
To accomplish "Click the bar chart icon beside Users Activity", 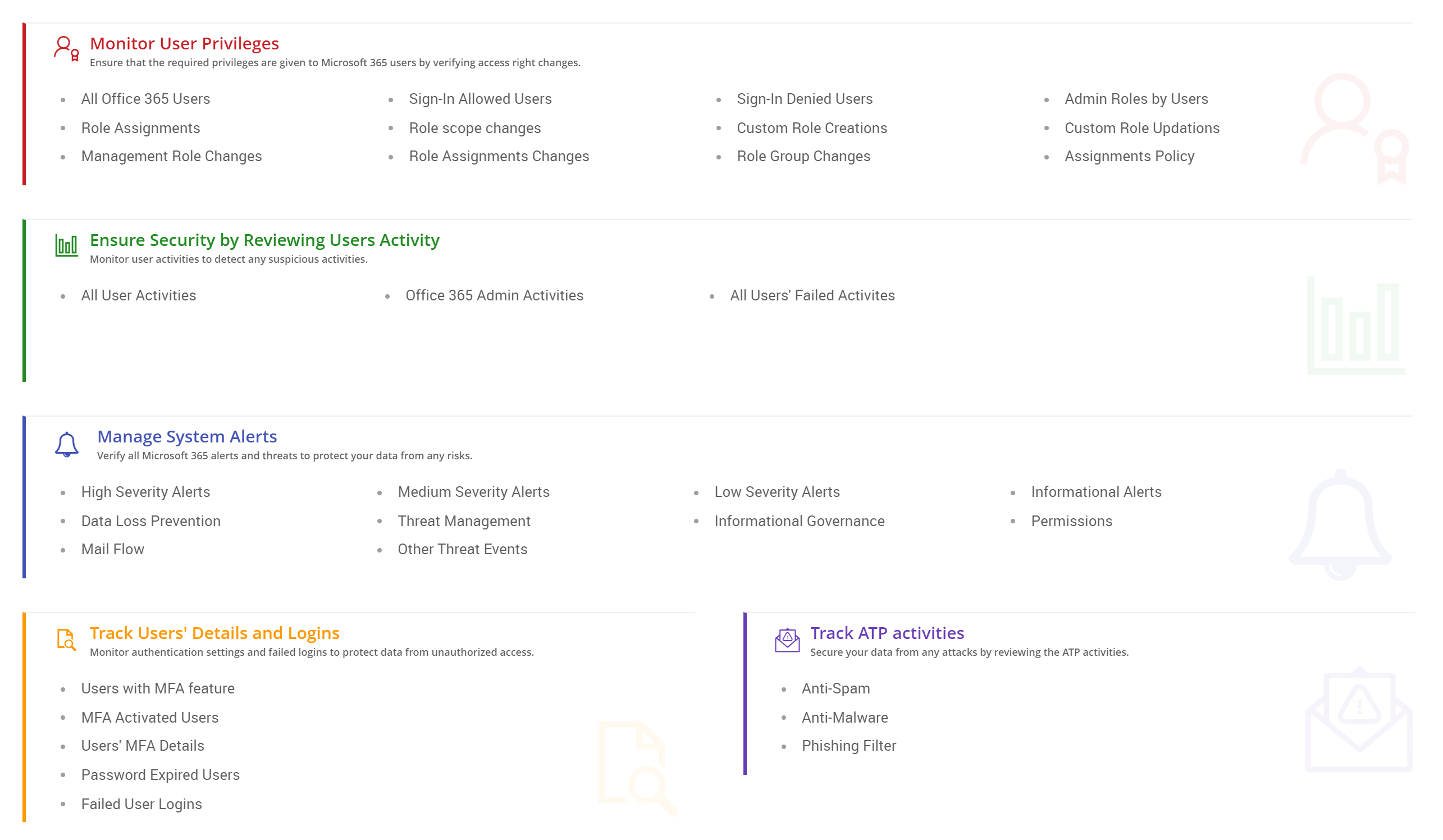I will point(66,245).
